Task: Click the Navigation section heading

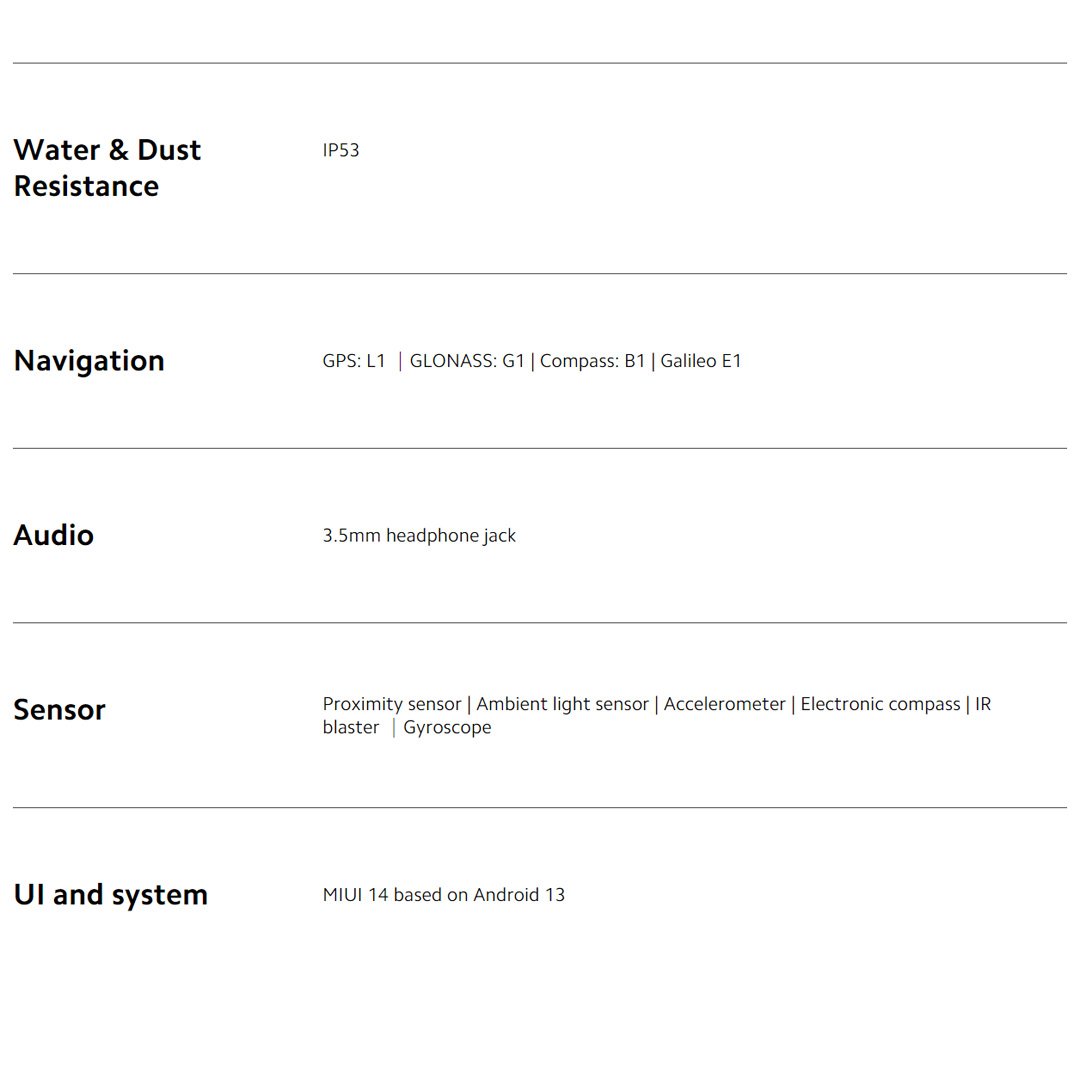Action: point(89,361)
